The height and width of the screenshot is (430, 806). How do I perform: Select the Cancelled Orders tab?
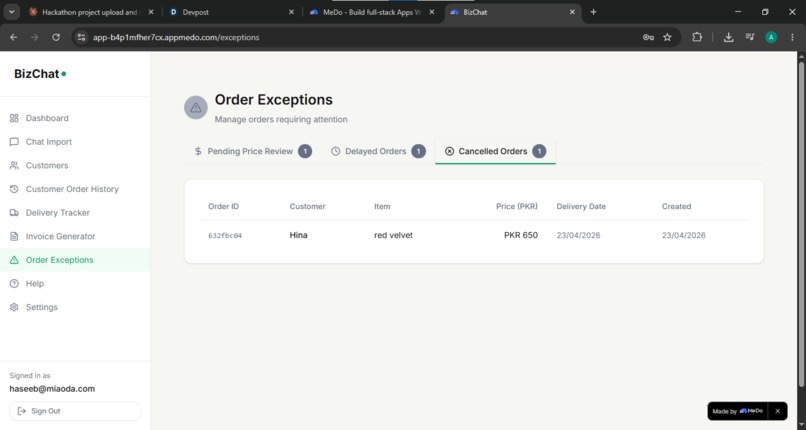pos(495,152)
